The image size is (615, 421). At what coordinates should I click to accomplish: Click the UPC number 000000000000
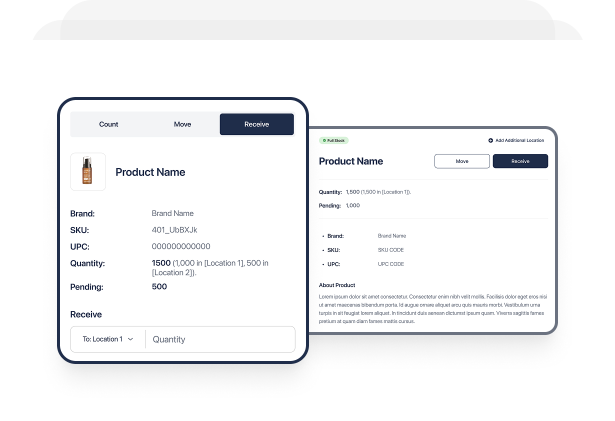coord(181,246)
